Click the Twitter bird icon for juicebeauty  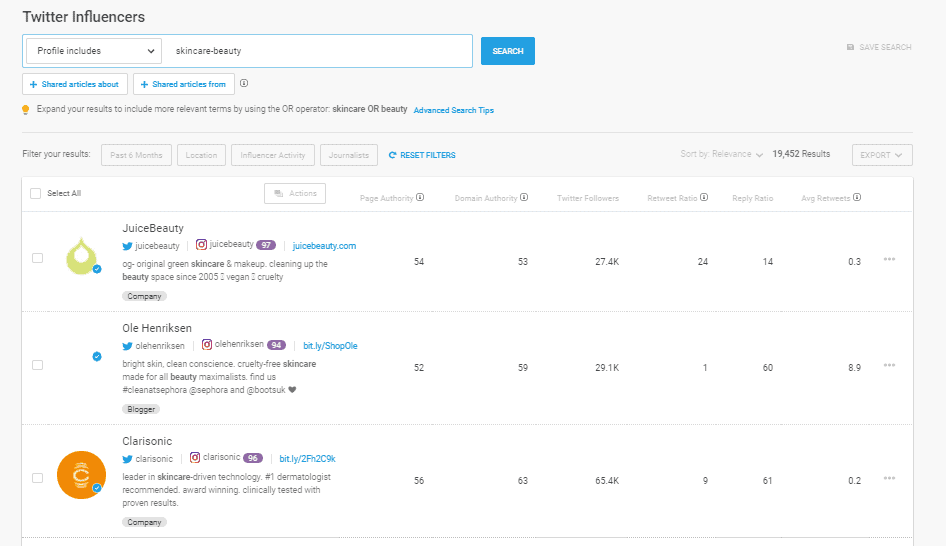[127, 246]
